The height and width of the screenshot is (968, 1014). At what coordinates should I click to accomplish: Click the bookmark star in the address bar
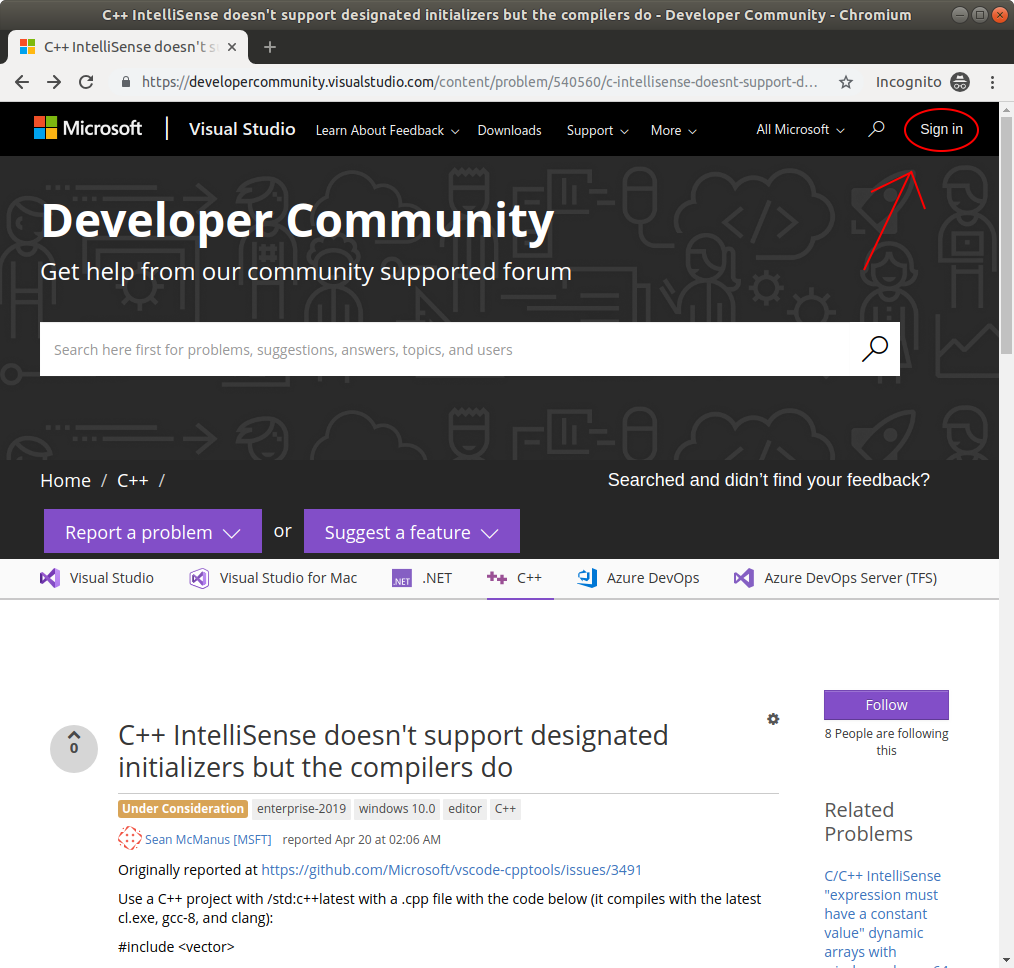coord(845,82)
